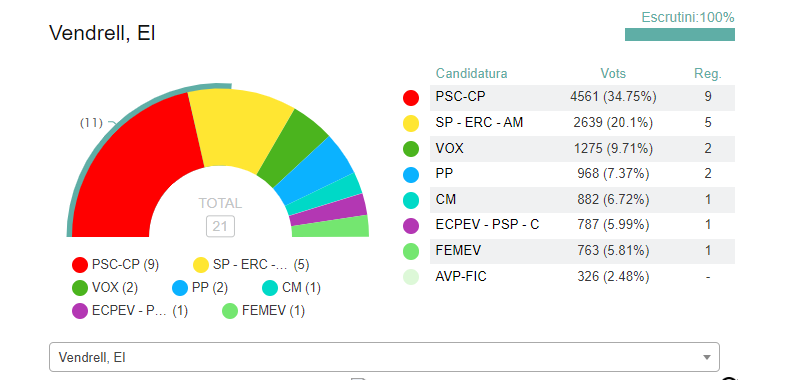Click the red PSC-CP legend circle
Viewport: 801px width, 380px height.
80,265
